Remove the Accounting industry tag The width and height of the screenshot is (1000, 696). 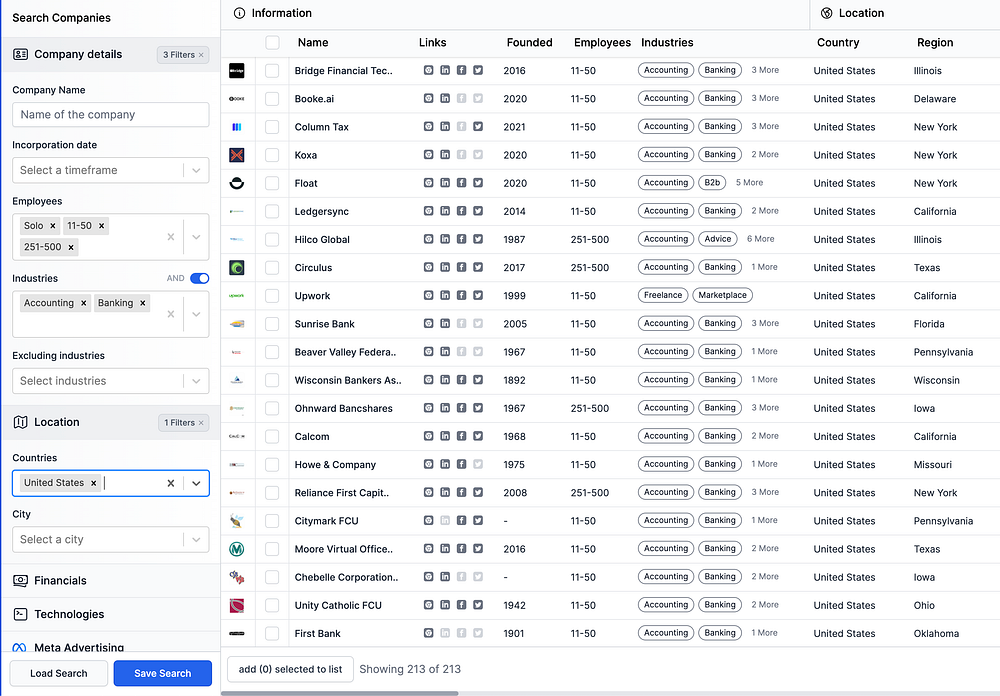[x=84, y=303]
